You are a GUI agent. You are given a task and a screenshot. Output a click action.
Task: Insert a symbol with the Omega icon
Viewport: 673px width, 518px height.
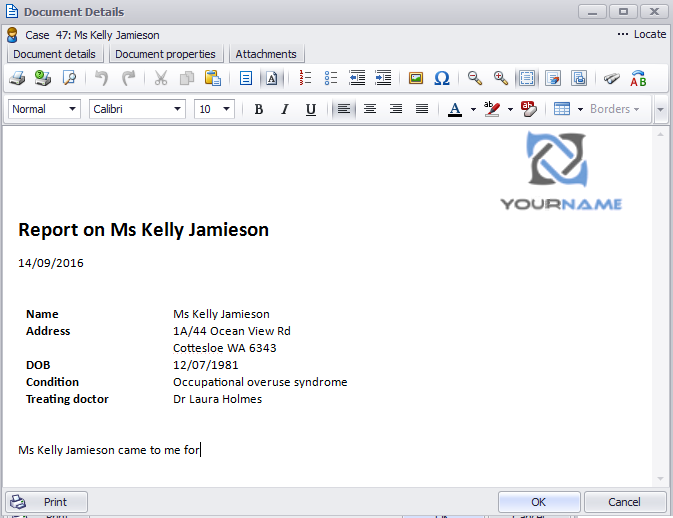(x=441, y=78)
